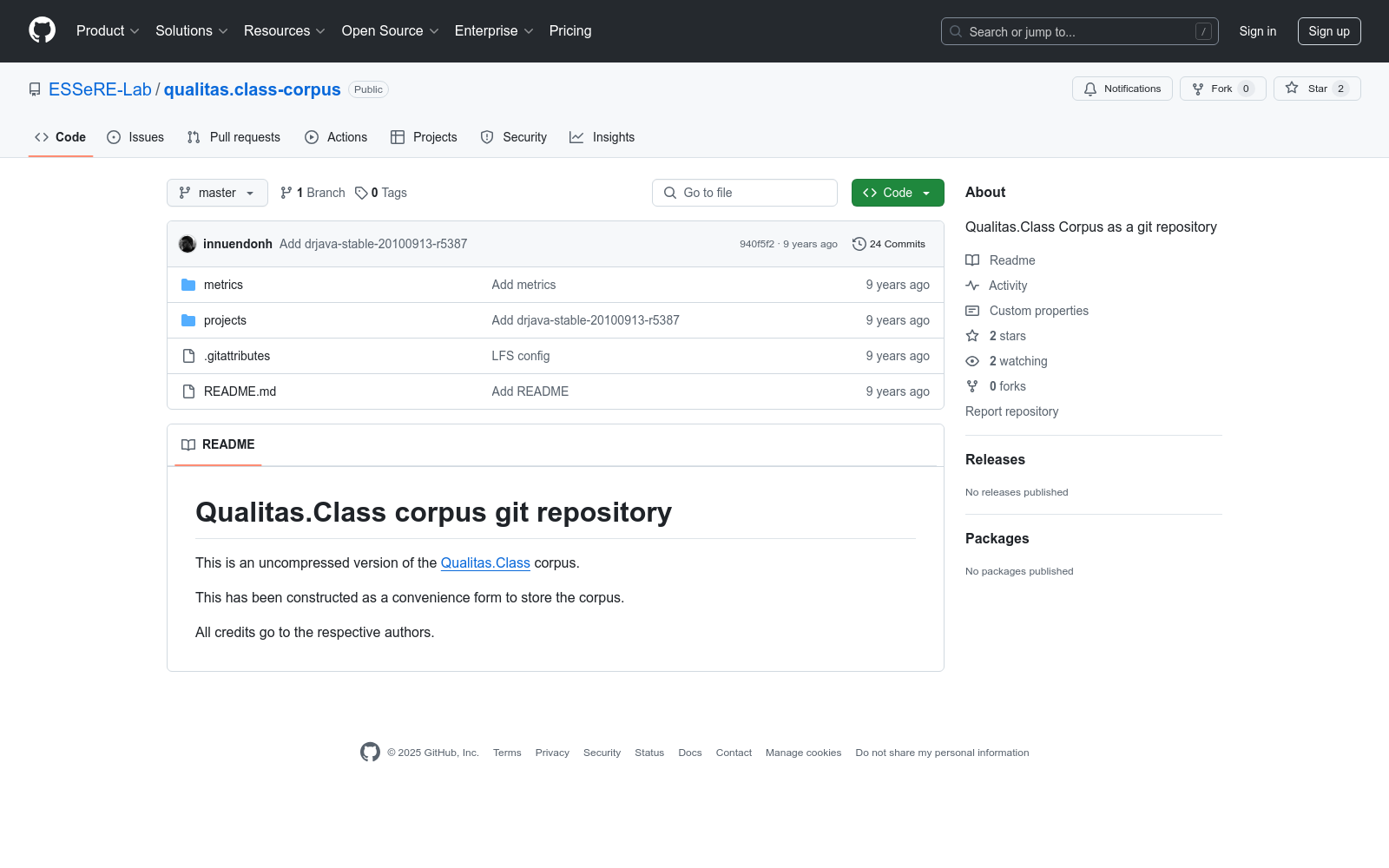This screenshot has height=868, width=1389.
Task: Click the pulse icon beside Activity
Action: tap(972, 286)
